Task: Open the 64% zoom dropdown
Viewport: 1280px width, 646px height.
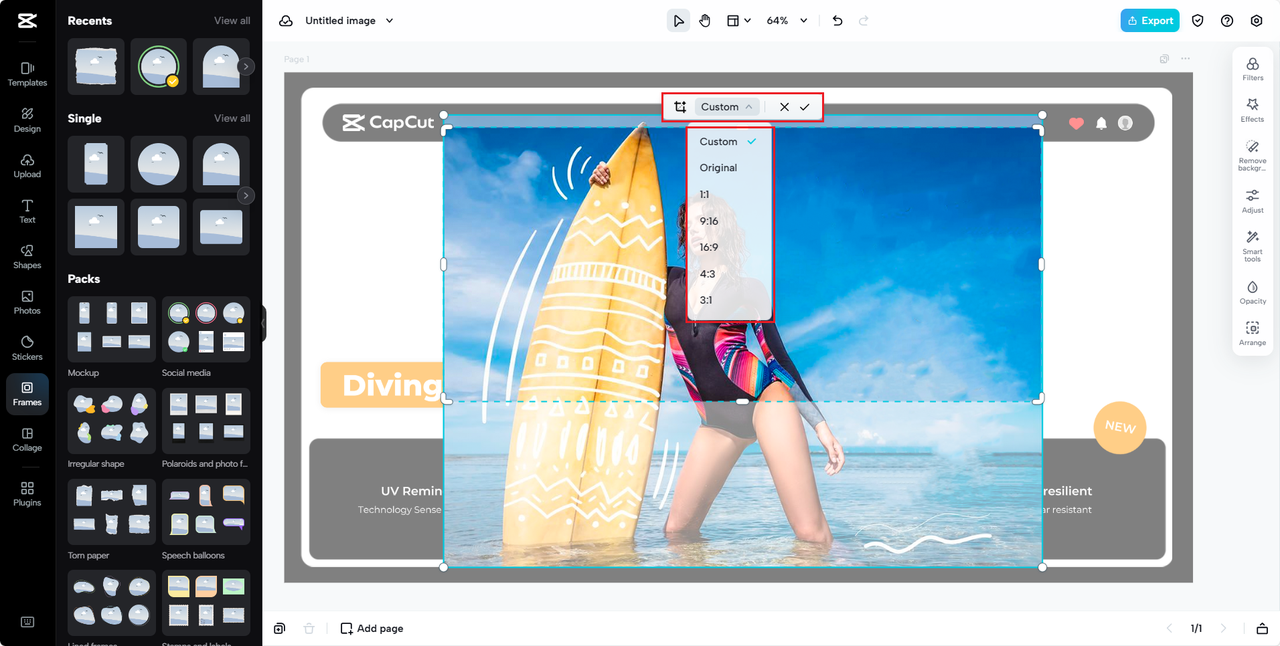Action: tap(787, 21)
